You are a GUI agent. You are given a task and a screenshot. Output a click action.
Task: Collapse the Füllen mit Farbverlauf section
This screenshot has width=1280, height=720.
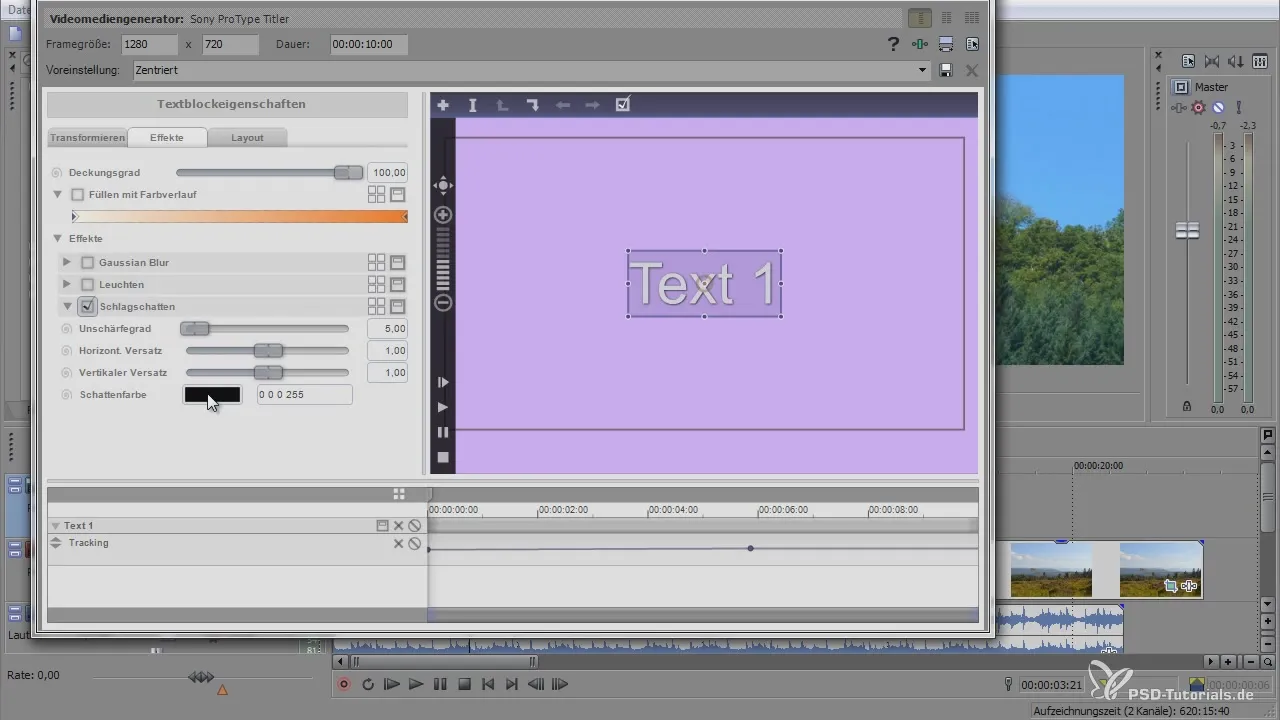coord(58,194)
